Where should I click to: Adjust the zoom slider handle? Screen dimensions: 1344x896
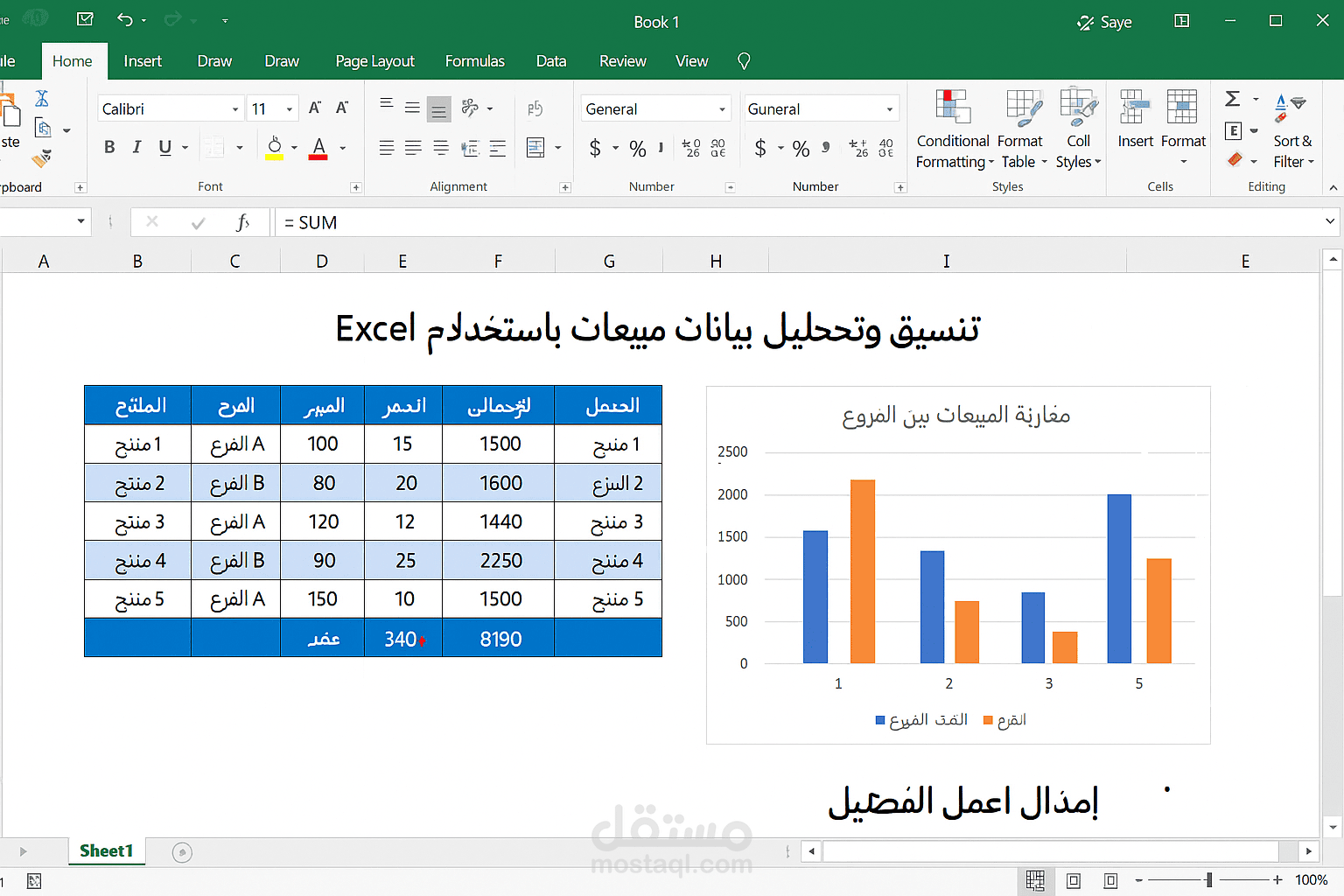tap(1209, 880)
